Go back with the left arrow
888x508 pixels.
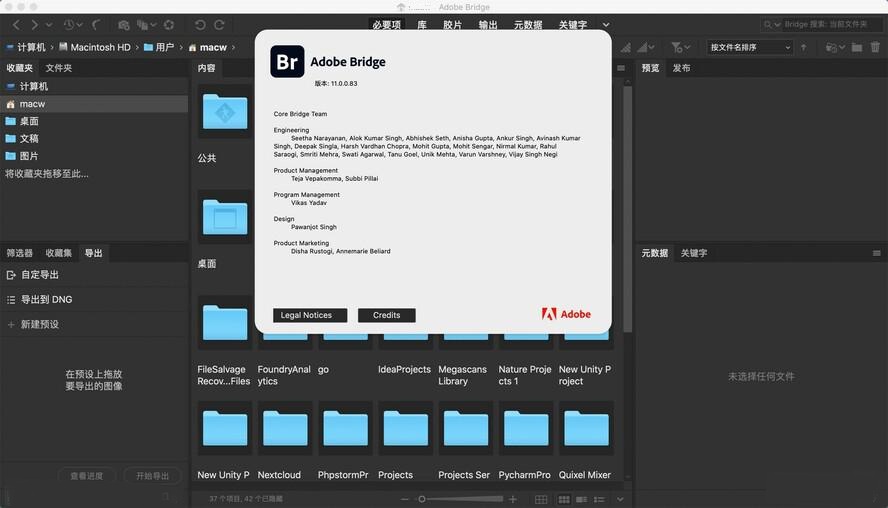[x=16, y=25]
